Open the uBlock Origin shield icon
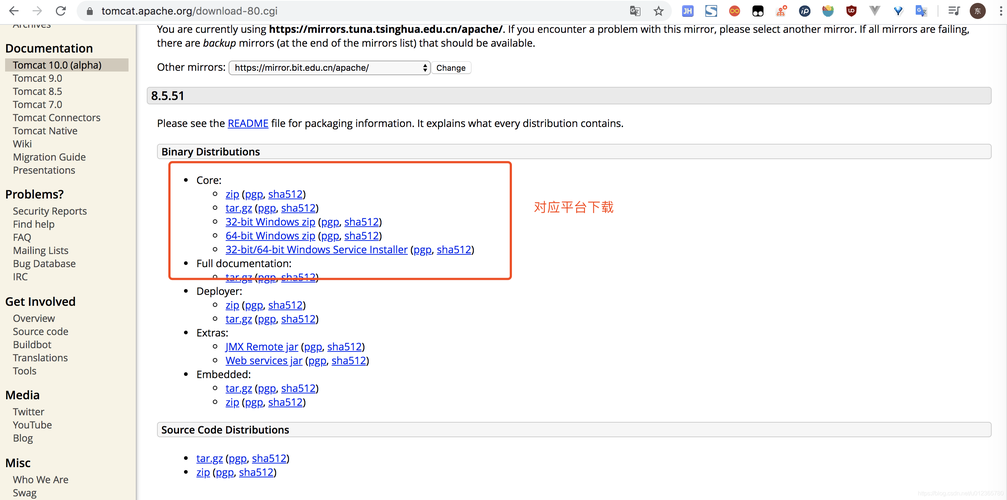The image size is (1007, 500). point(851,11)
